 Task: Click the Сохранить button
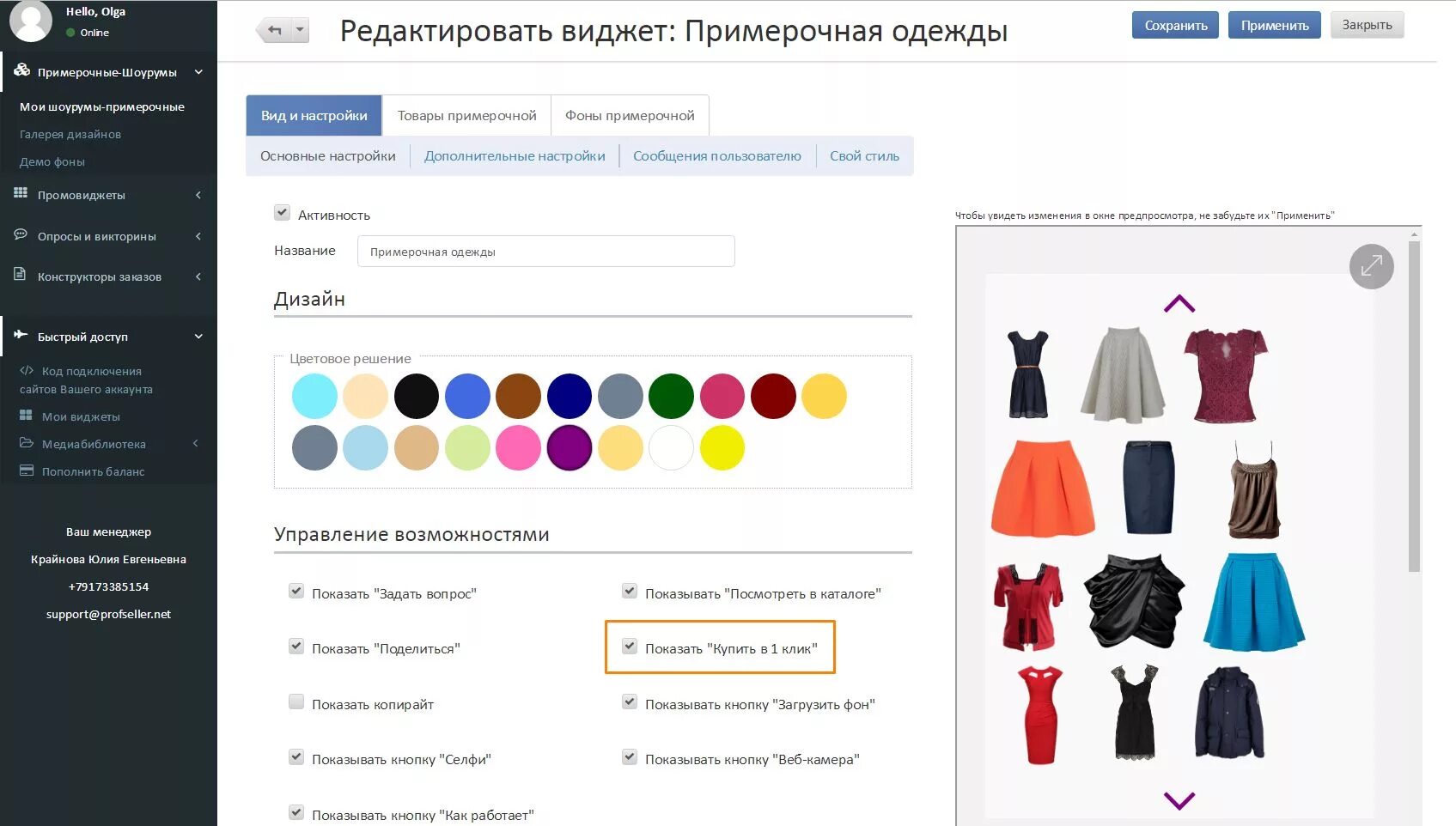pyautogui.click(x=1174, y=25)
